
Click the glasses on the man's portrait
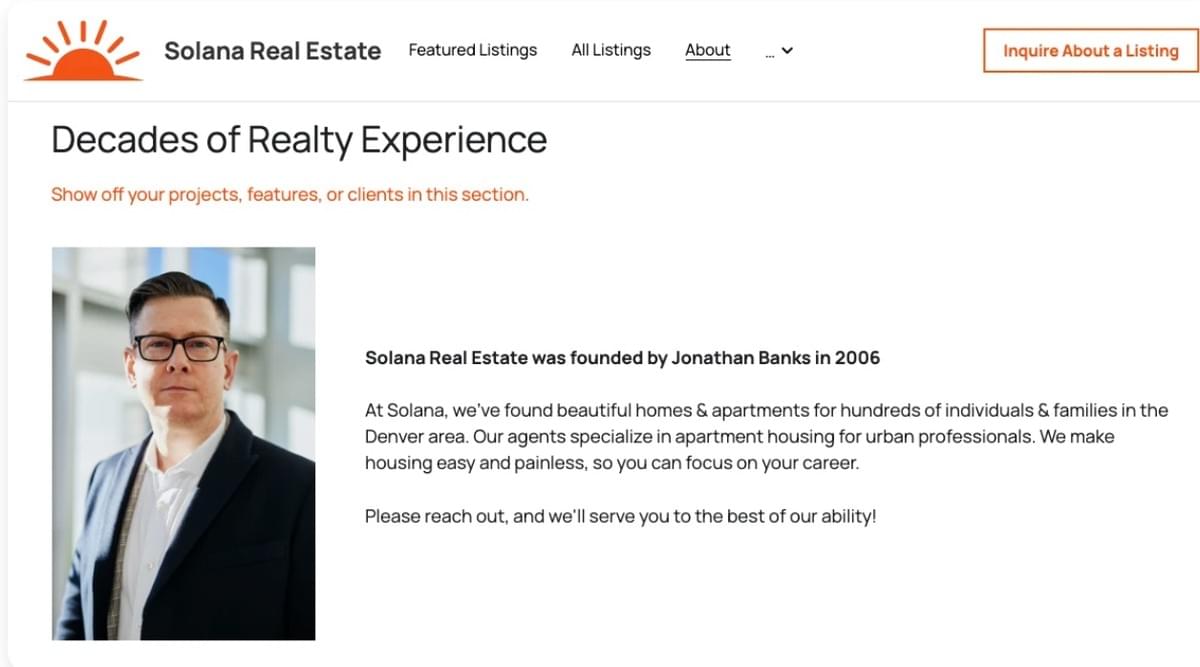(180, 348)
